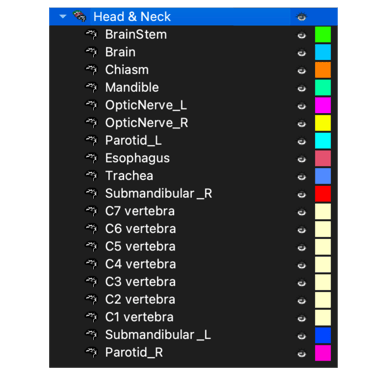The width and height of the screenshot is (382, 384).
Task: Click the structure icon next to Esophagus
Action: point(91,158)
